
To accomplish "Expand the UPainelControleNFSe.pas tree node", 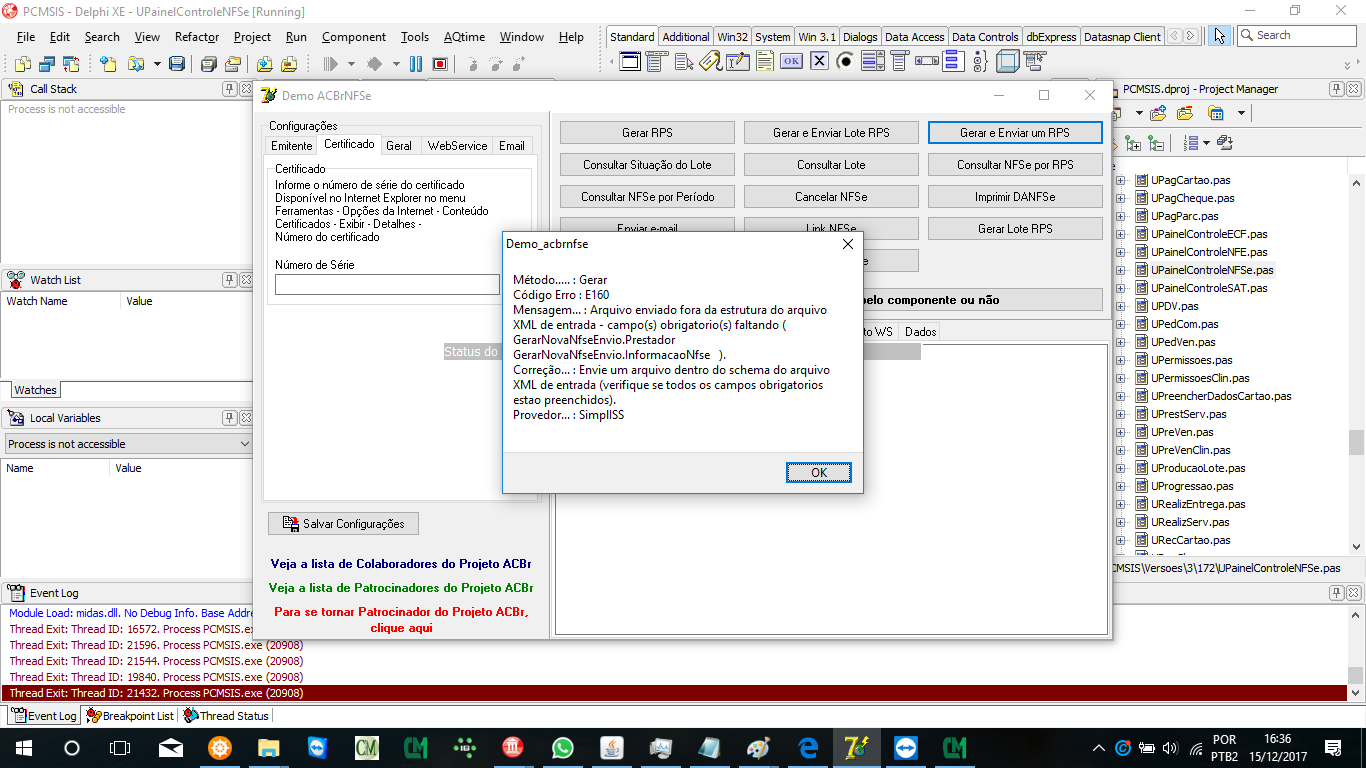I will pyautogui.click(x=1120, y=270).
